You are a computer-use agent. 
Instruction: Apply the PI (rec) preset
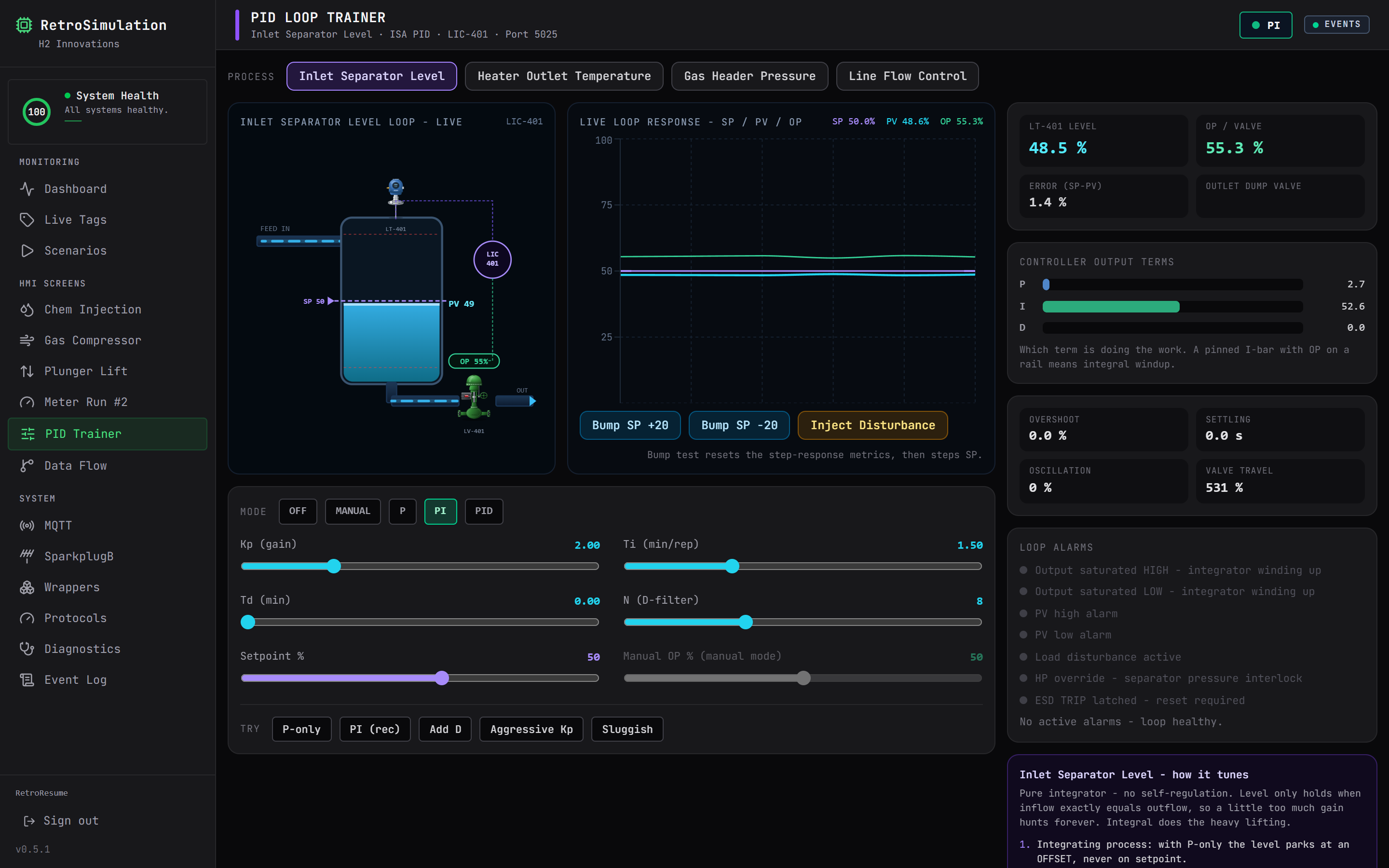pyautogui.click(x=375, y=729)
